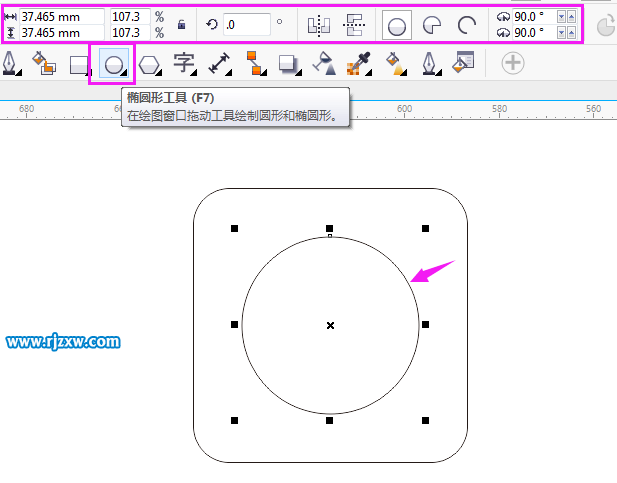Click the object width field 37.465 mm
Image resolution: width=617 pixels, height=483 pixels.
point(60,17)
